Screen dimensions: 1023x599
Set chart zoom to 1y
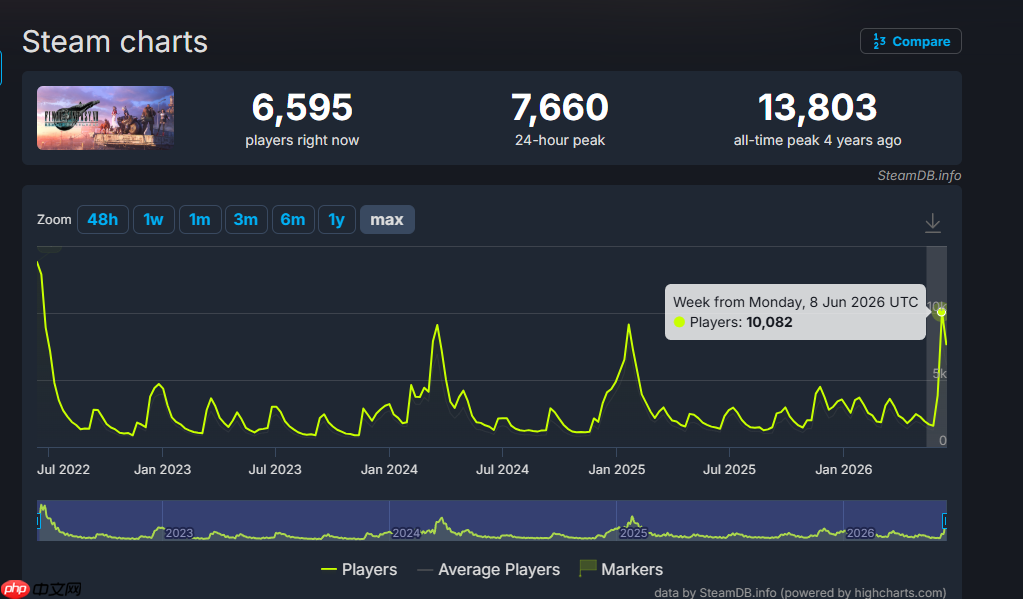[337, 219]
